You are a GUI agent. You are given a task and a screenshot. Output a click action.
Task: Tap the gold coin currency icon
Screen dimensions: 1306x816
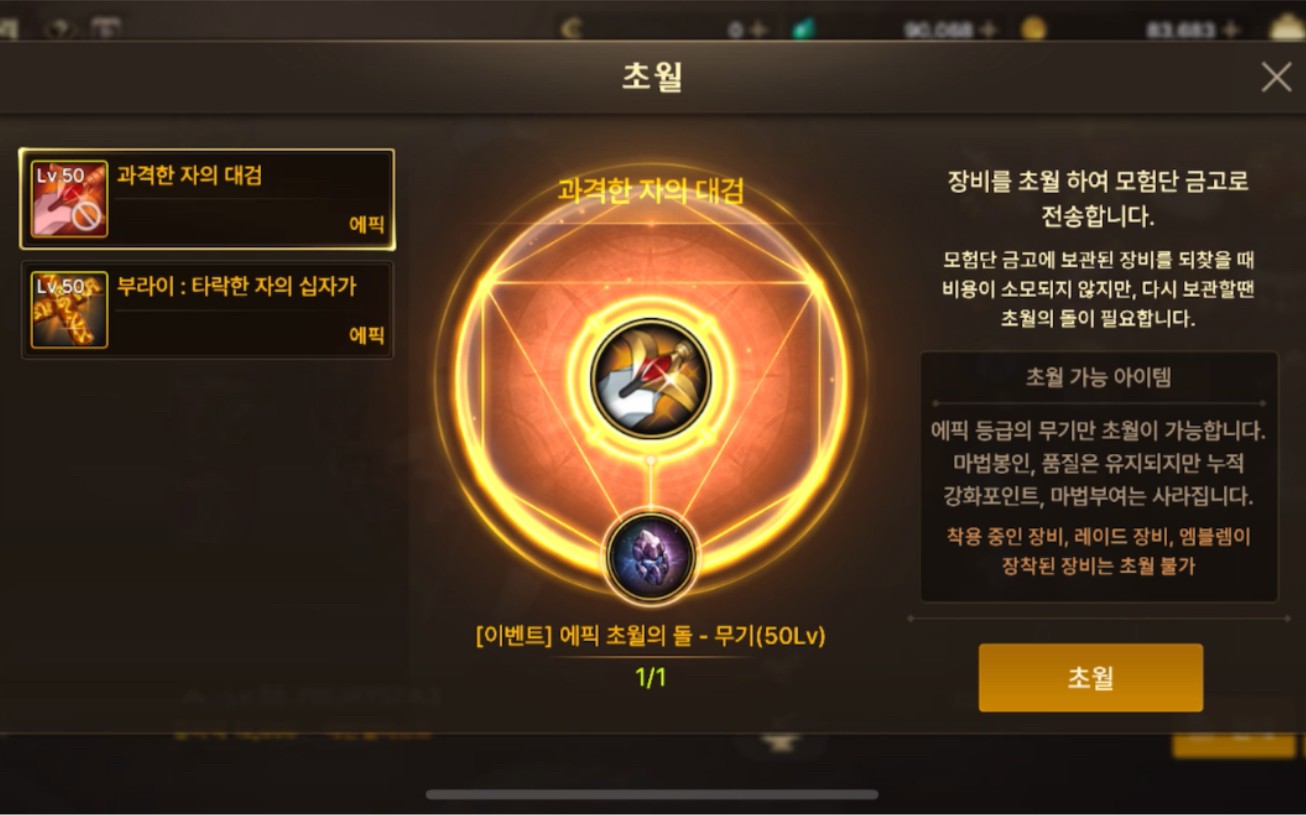point(1033,29)
